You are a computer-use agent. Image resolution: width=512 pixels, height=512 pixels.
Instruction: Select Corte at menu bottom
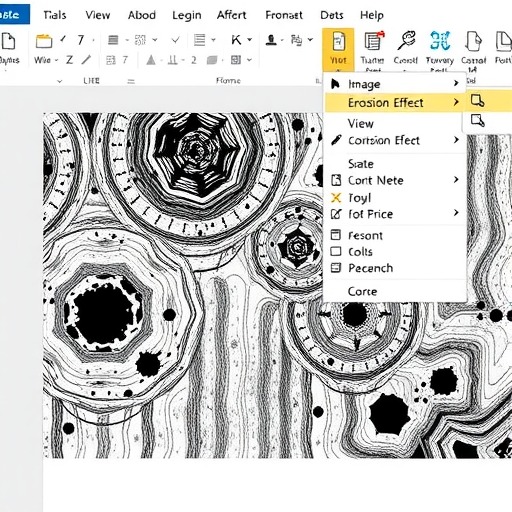(395, 291)
